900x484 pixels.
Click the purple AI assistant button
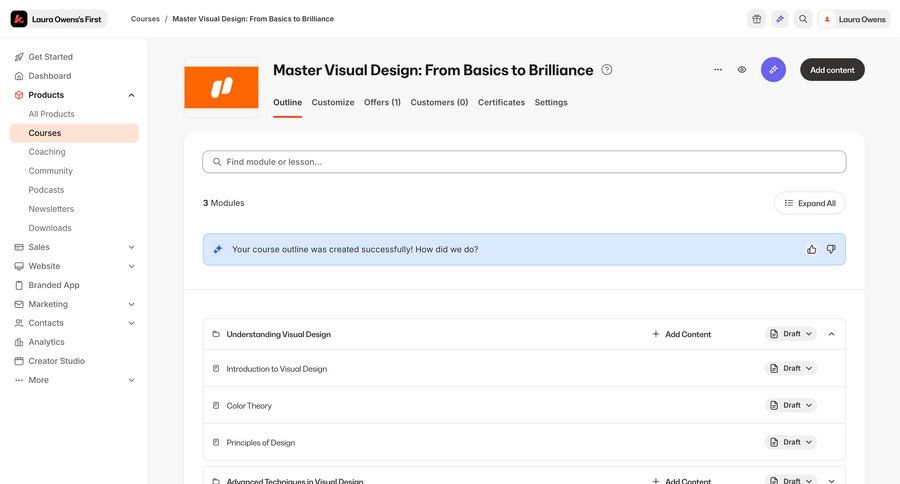[773, 69]
